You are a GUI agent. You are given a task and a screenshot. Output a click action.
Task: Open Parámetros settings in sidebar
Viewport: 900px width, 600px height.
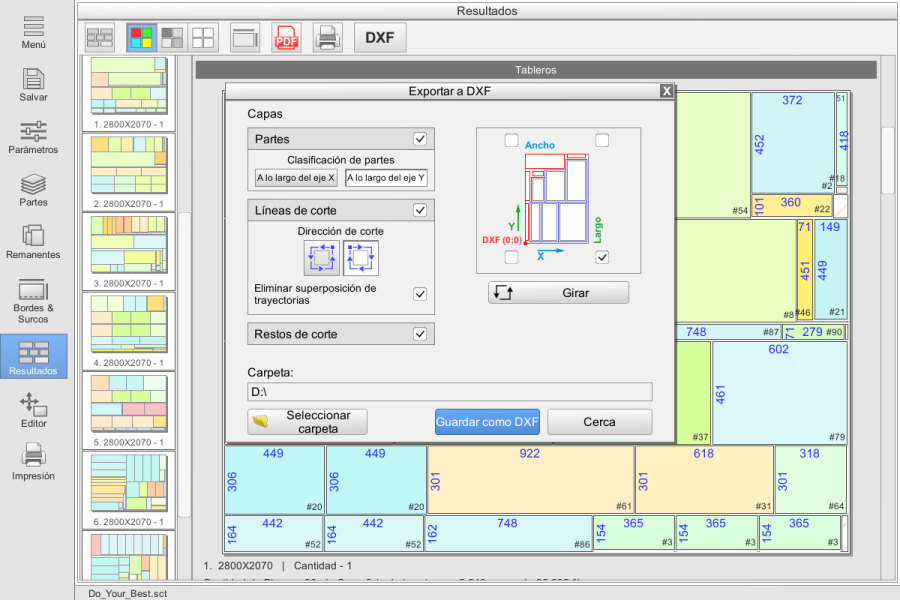33,138
